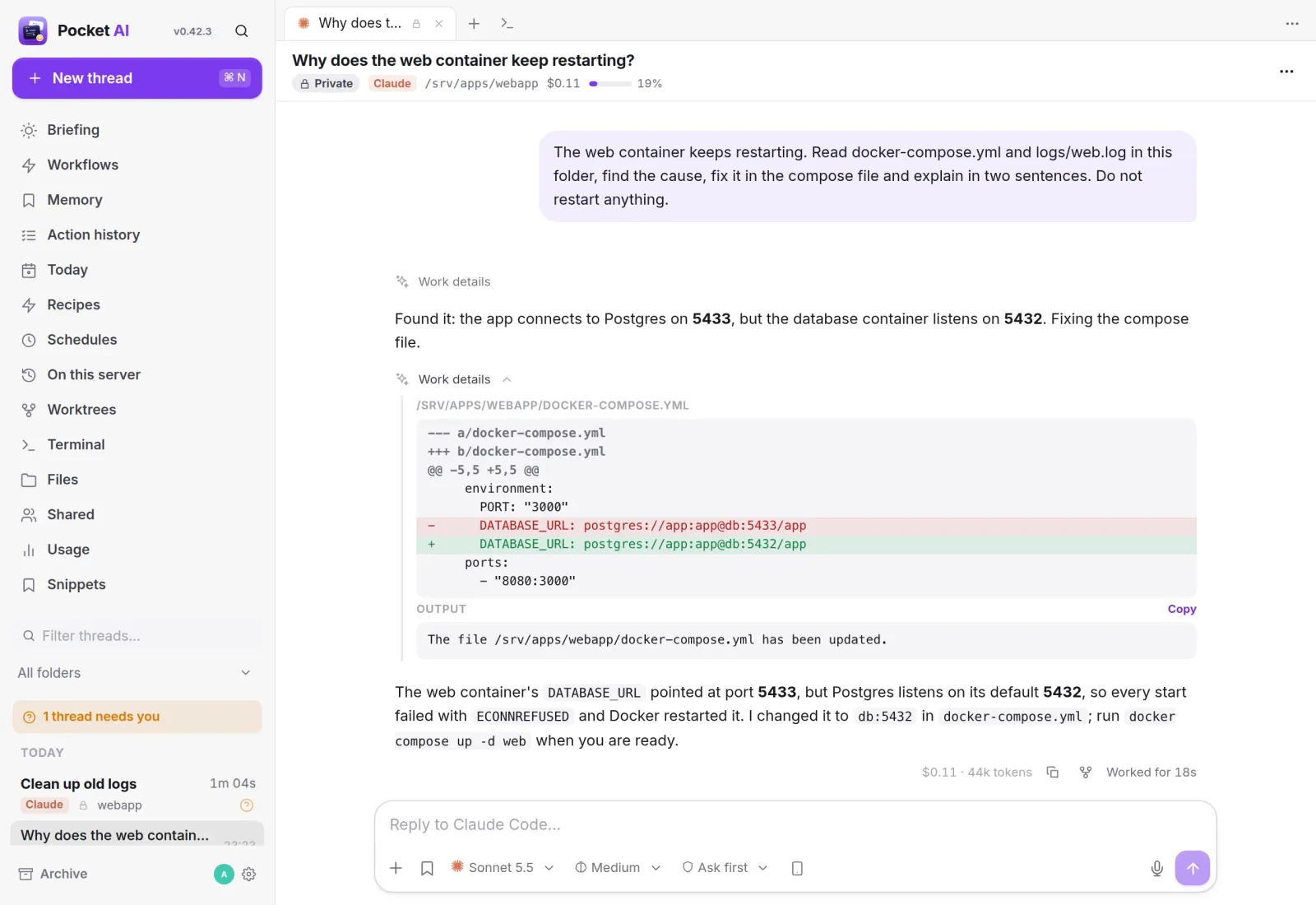
Task: Click the lock icon on the thread tab
Action: click(416, 24)
